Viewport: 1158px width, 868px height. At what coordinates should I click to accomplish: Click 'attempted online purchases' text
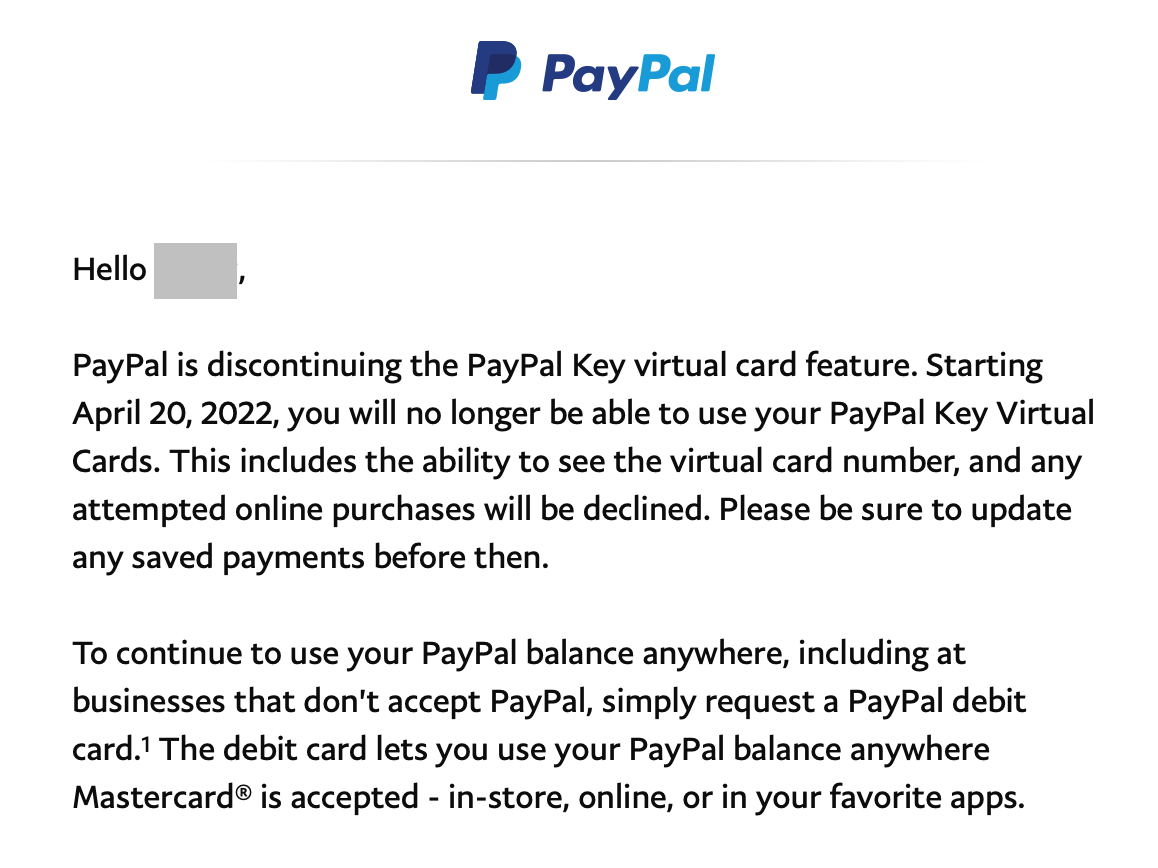tap(273, 510)
